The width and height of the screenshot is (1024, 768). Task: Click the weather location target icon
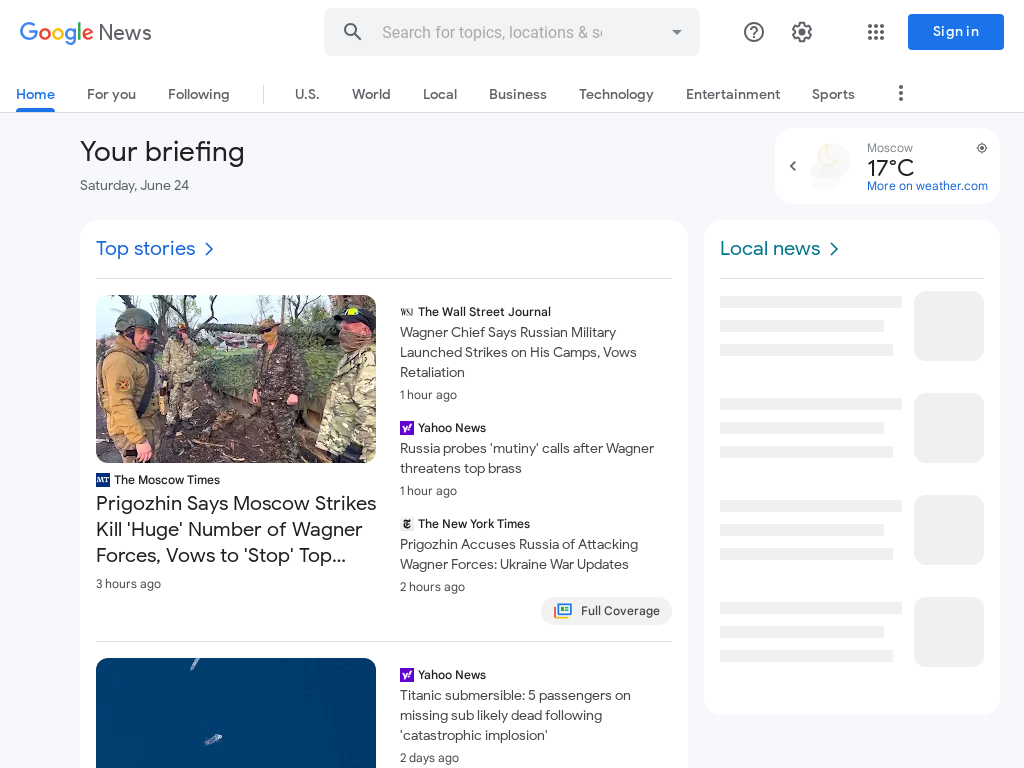(982, 148)
